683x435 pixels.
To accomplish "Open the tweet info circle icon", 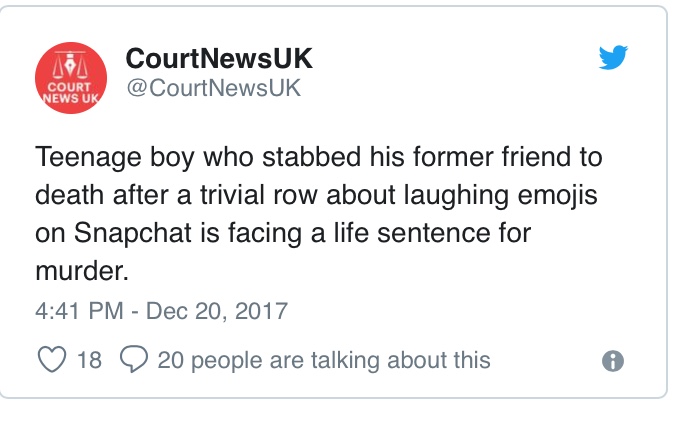I will (x=614, y=361).
